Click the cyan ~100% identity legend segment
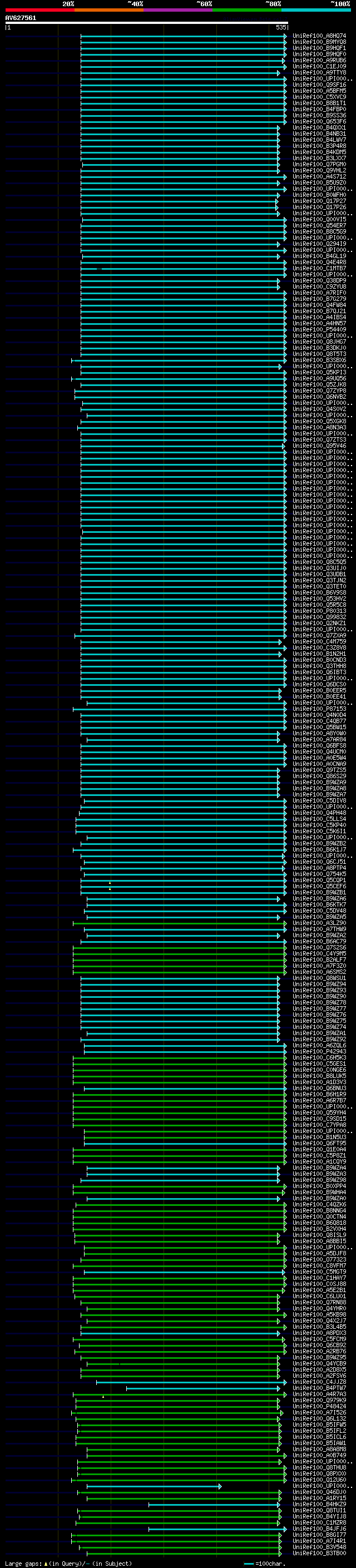 316,10
